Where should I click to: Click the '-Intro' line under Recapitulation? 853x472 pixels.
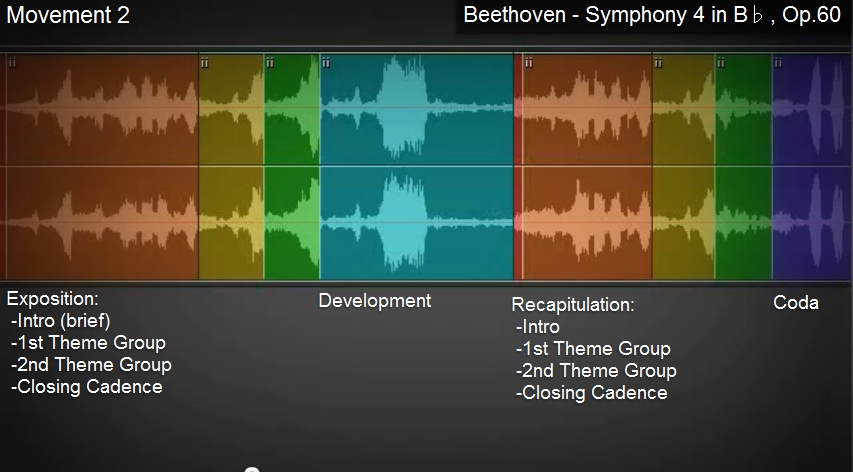[537, 327]
